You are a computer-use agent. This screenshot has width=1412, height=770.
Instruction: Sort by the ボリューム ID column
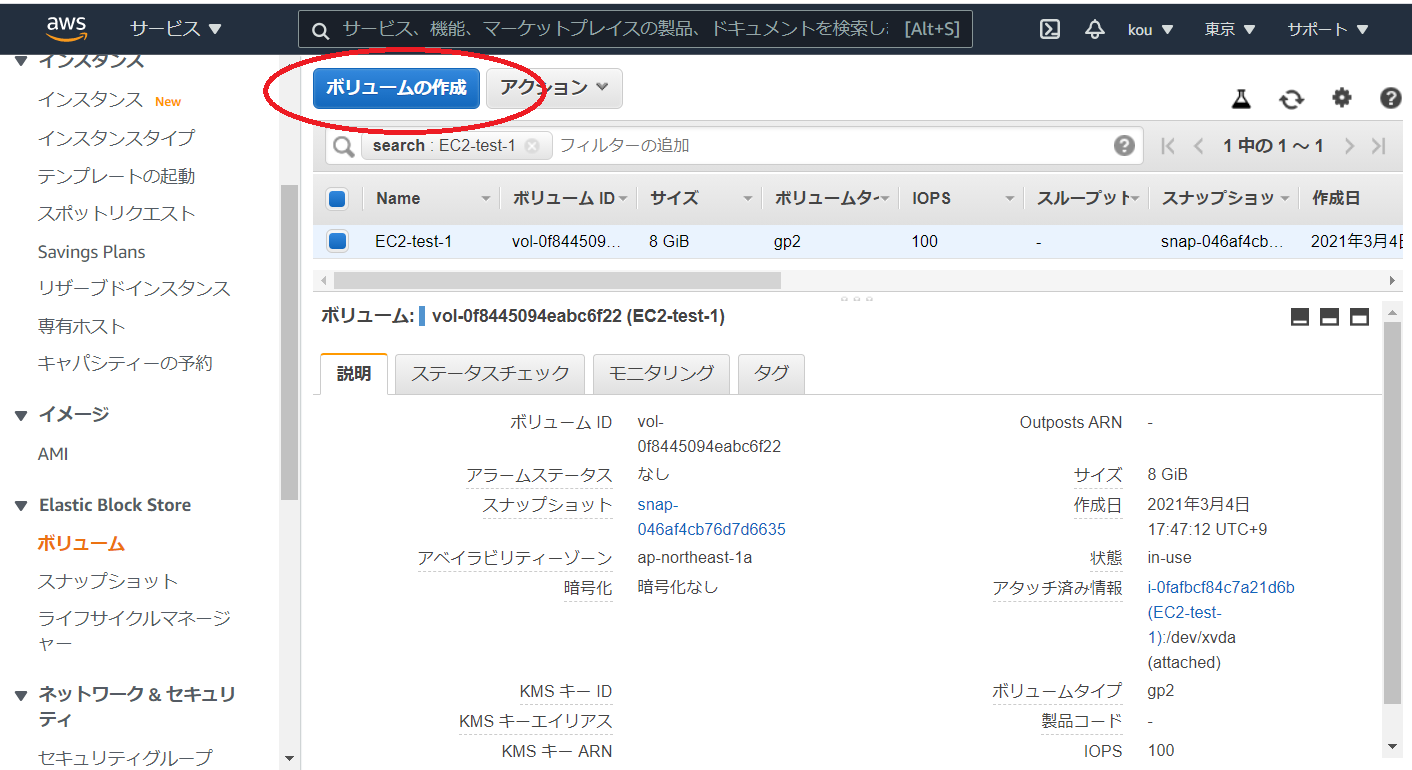coord(569,198)
